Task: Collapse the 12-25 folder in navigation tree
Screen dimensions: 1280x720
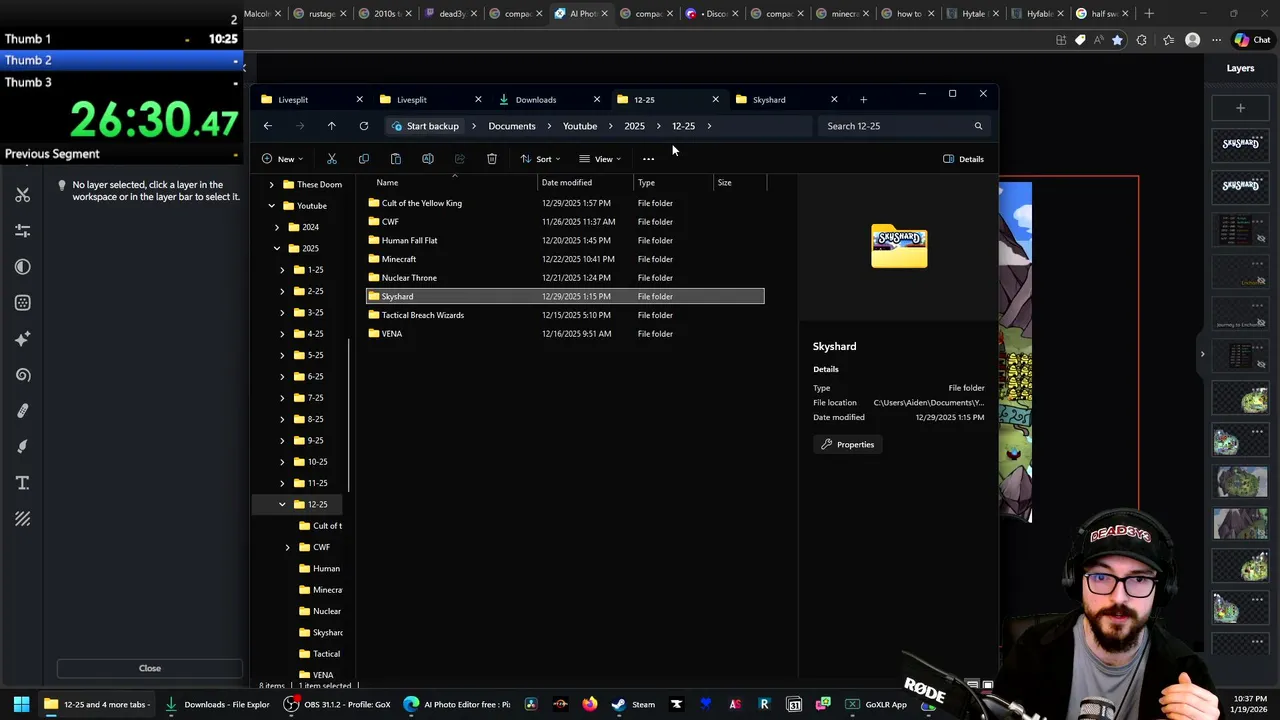Action: [282, 504]
